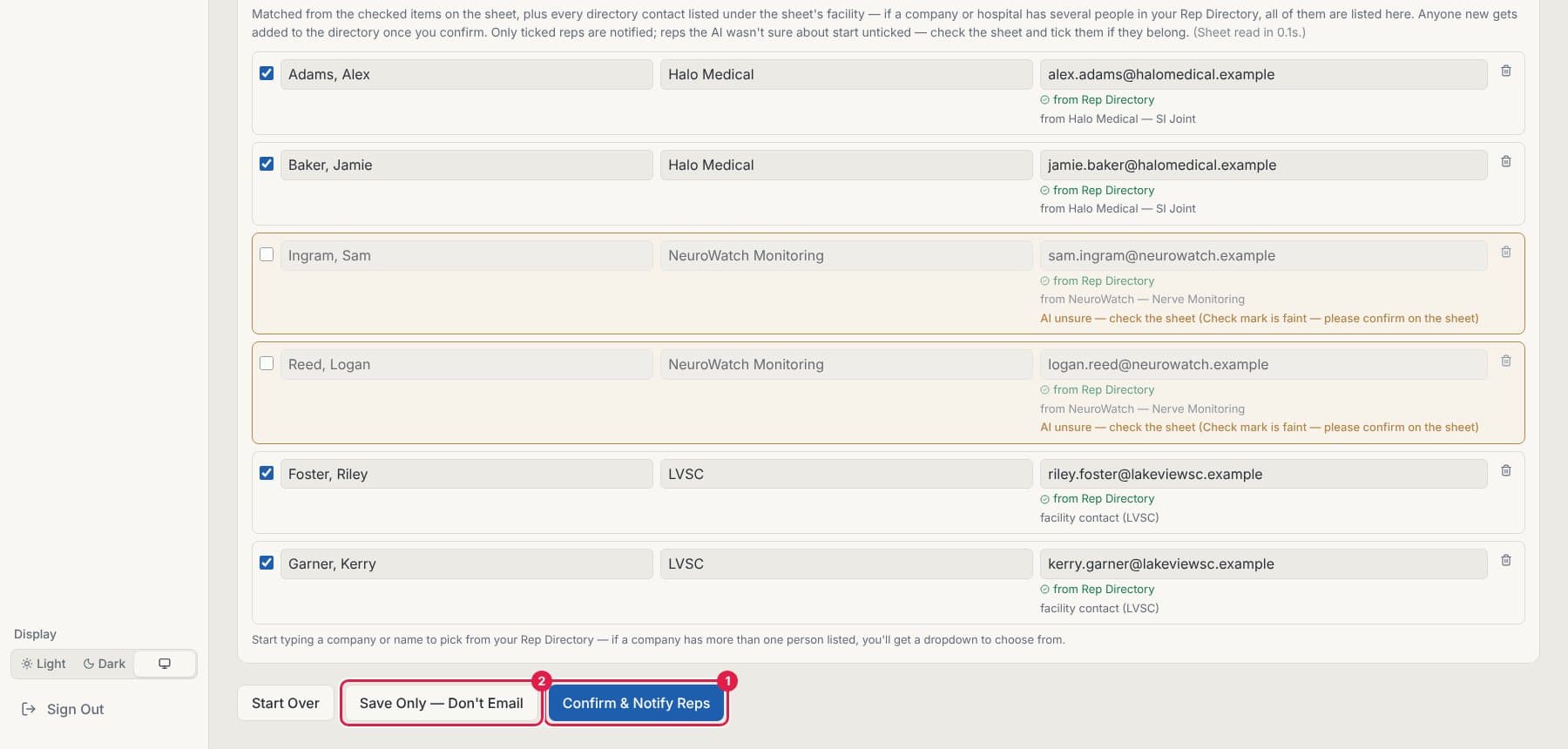Edit jamie.baker@halomedical.example email field
The width and height of the screenshot is (1568, 749).
1263,165
